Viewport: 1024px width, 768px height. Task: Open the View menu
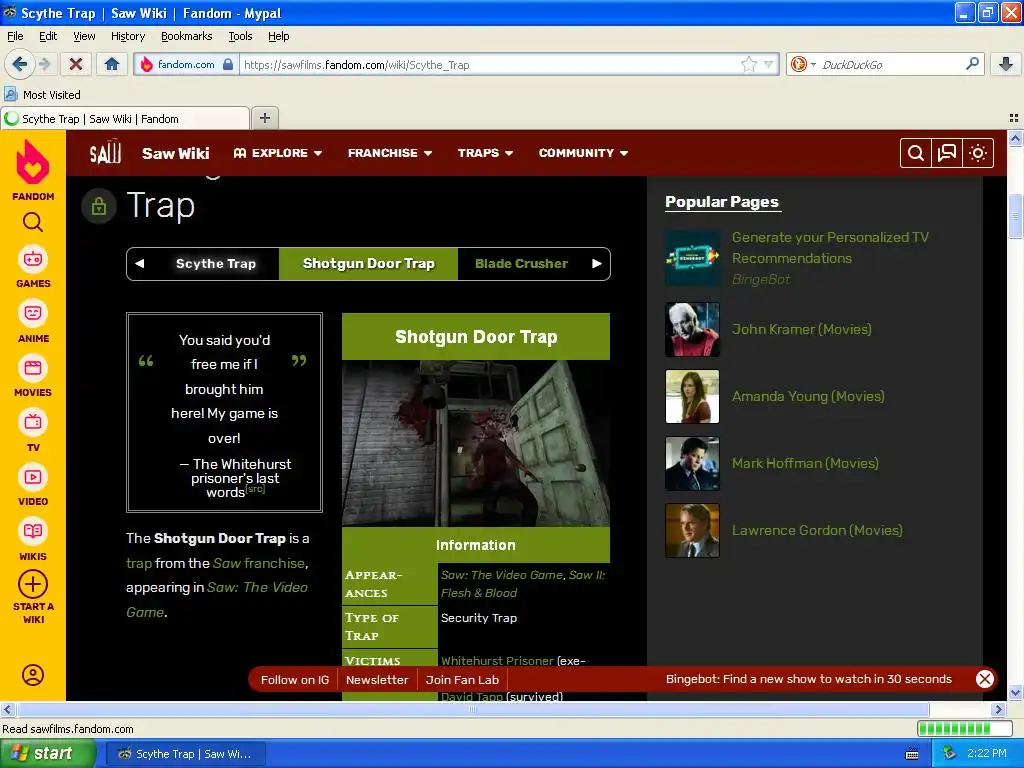(x=84, y=36)
